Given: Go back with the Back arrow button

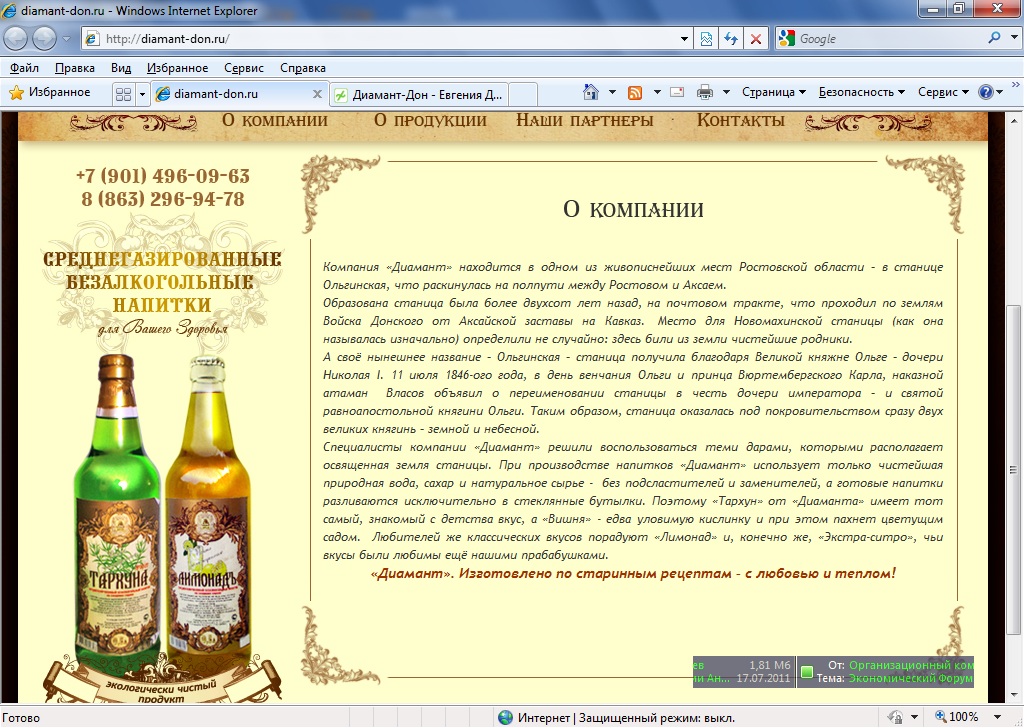Looking at the screenshot, I should pyautogui.click(x=16, y=39).
